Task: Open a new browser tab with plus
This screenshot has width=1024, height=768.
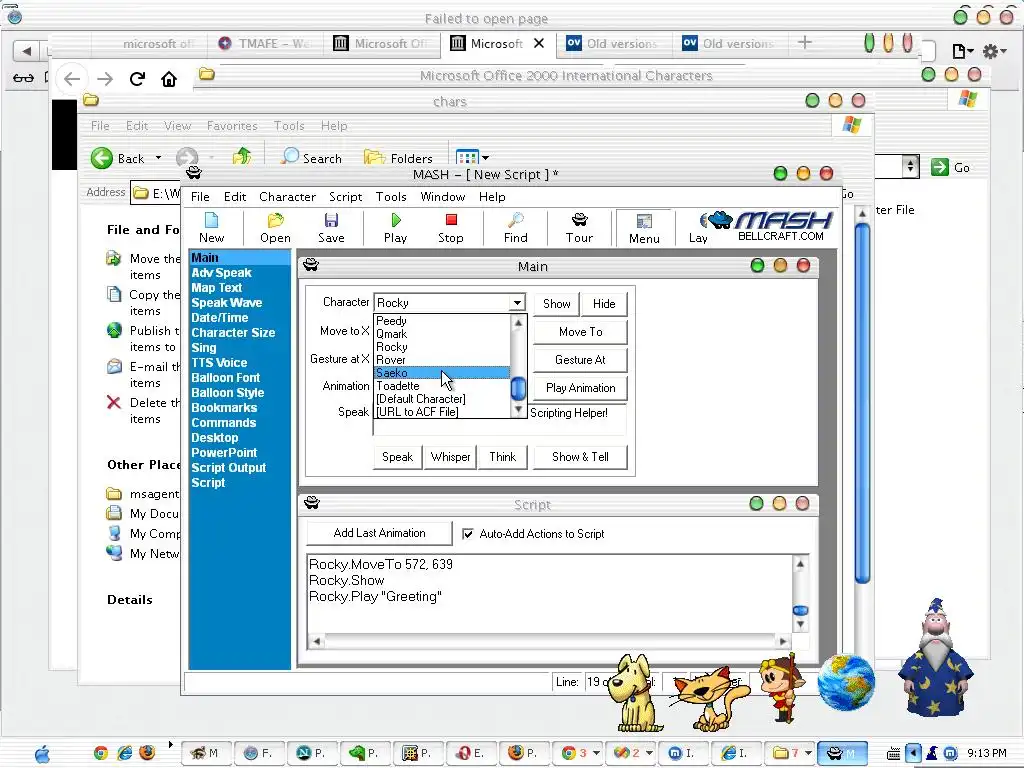Action: tap(805, 42)
